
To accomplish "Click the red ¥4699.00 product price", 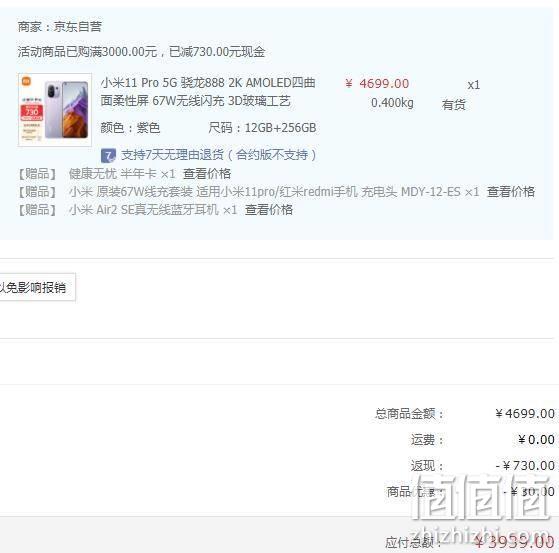I will point(377,84).
